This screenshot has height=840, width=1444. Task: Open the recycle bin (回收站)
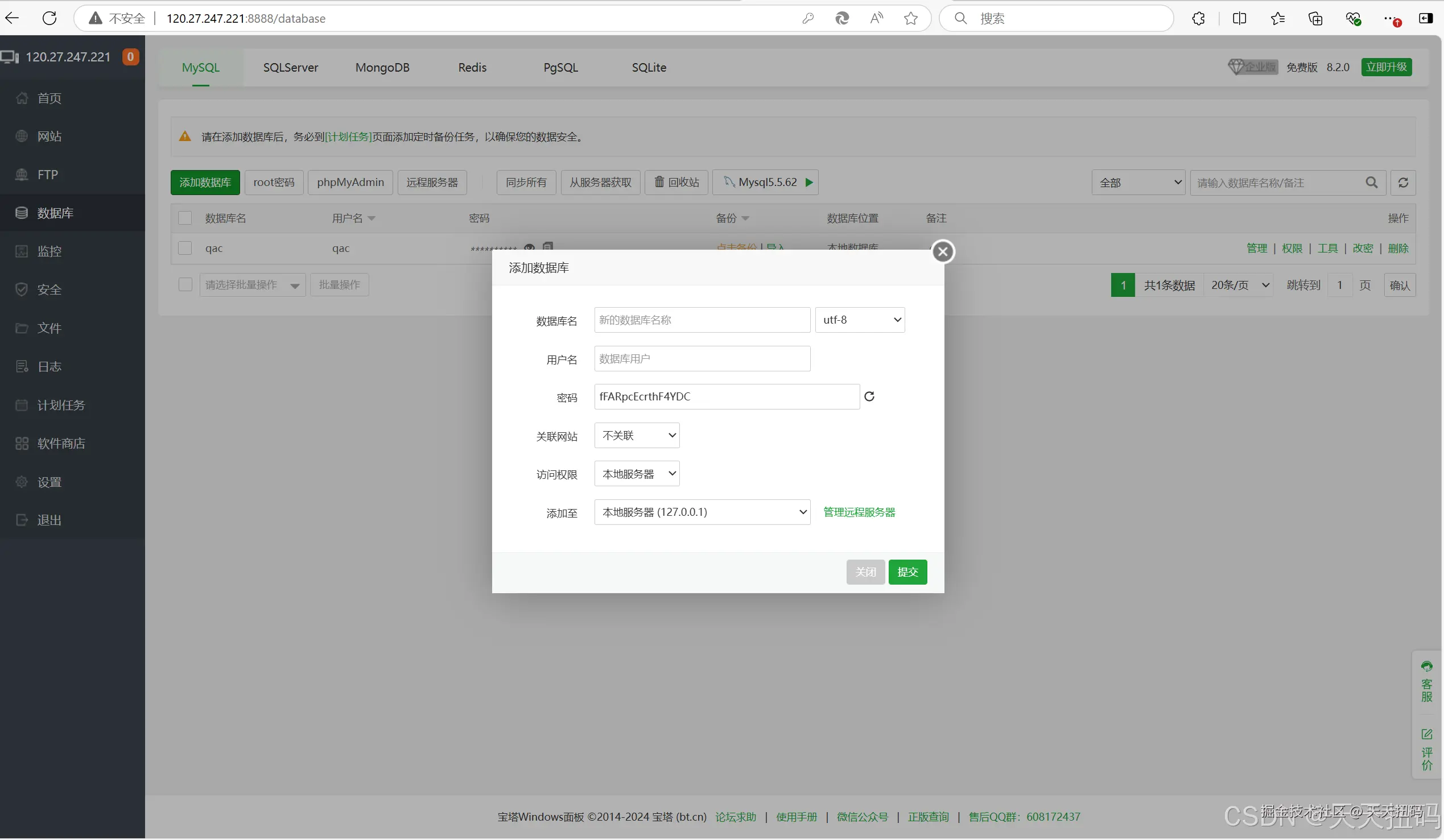click(x=676, y=183)
